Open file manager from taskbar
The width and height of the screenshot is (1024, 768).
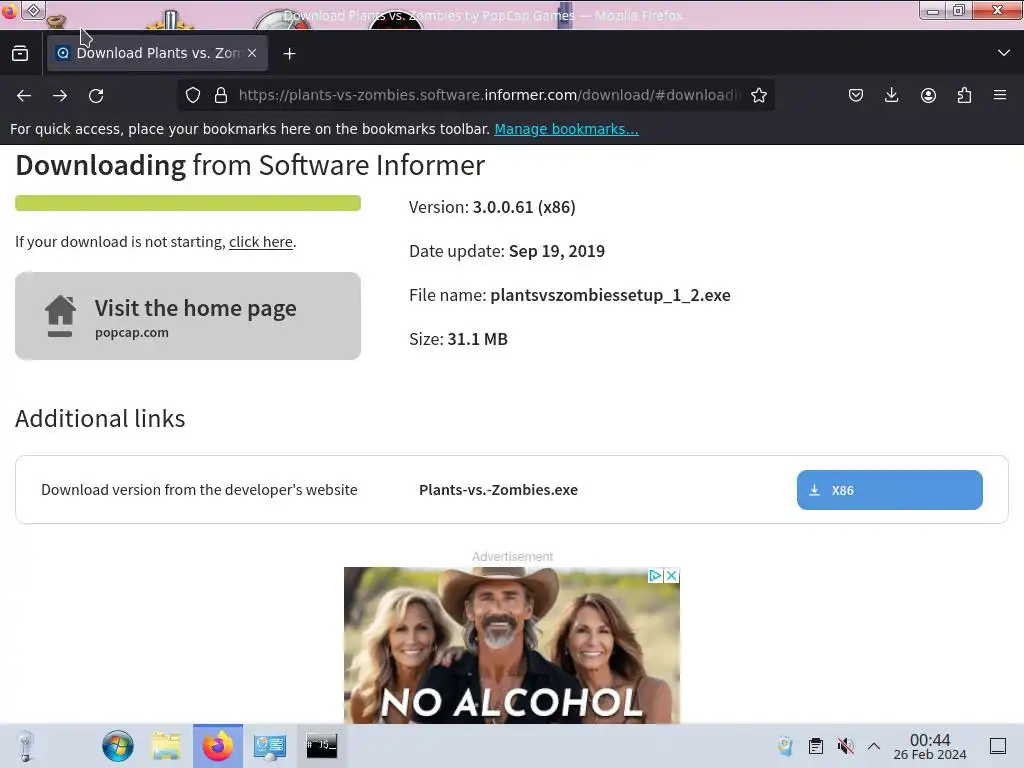pos(167,746)
